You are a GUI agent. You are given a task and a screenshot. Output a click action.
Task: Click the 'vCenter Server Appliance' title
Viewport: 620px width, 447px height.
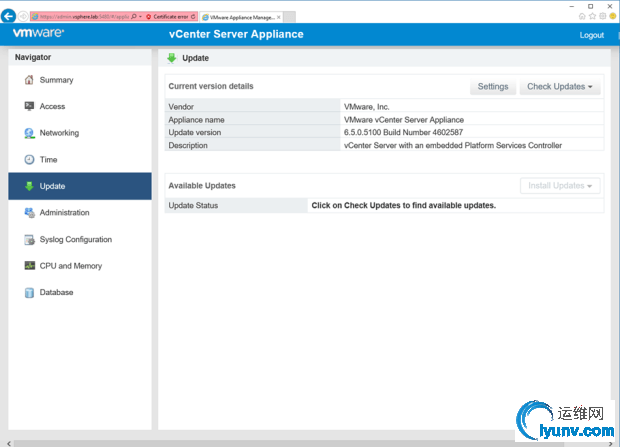point(236,34)
